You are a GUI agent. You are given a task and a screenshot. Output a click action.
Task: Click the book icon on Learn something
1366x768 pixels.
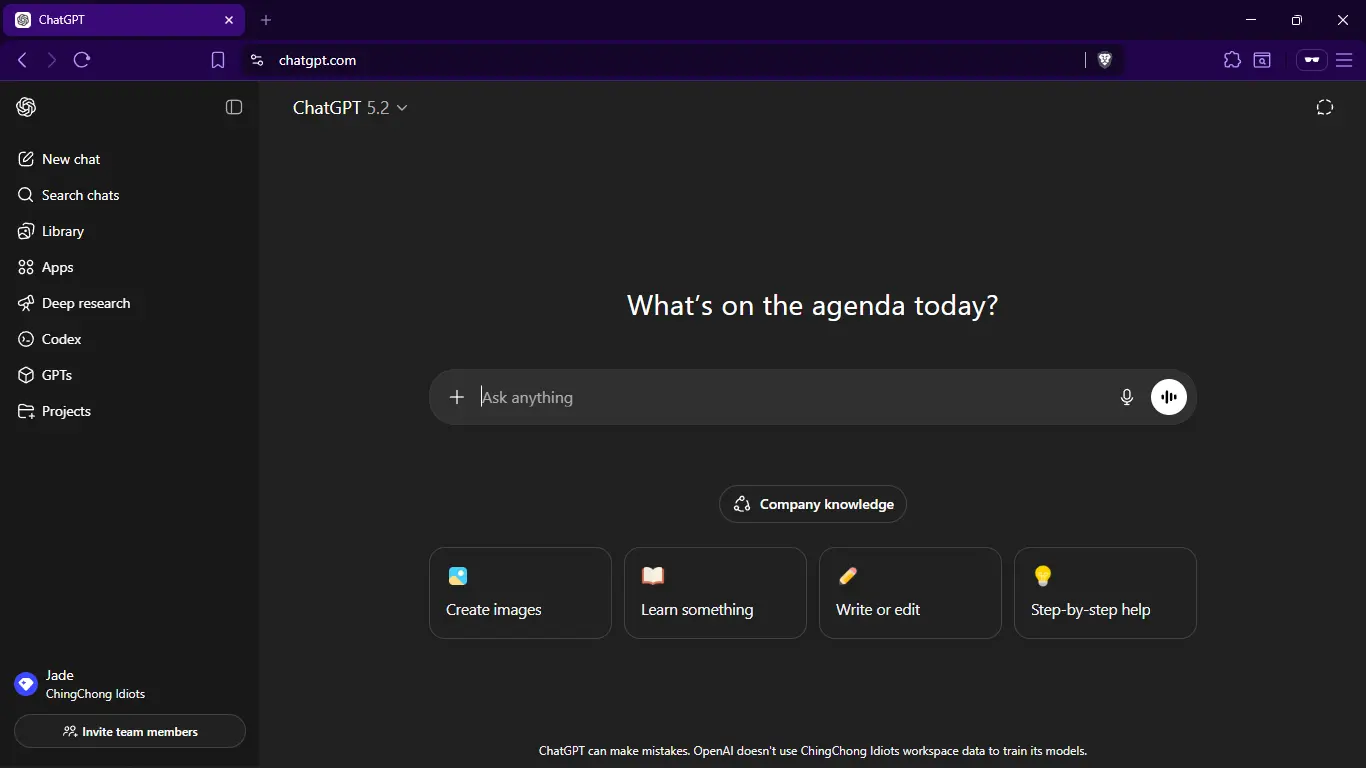click(653, 576)
